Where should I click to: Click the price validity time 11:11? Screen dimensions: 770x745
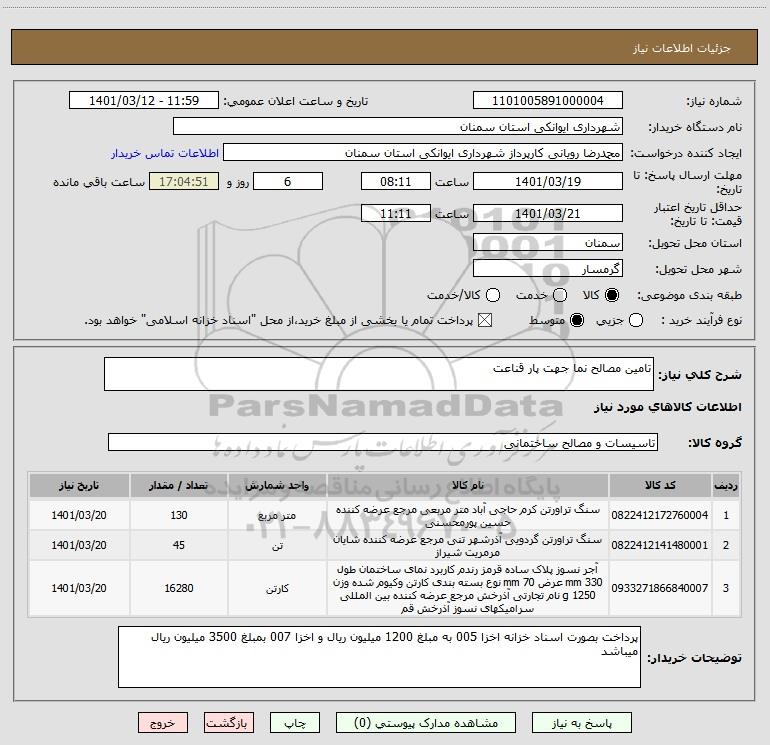396,214
